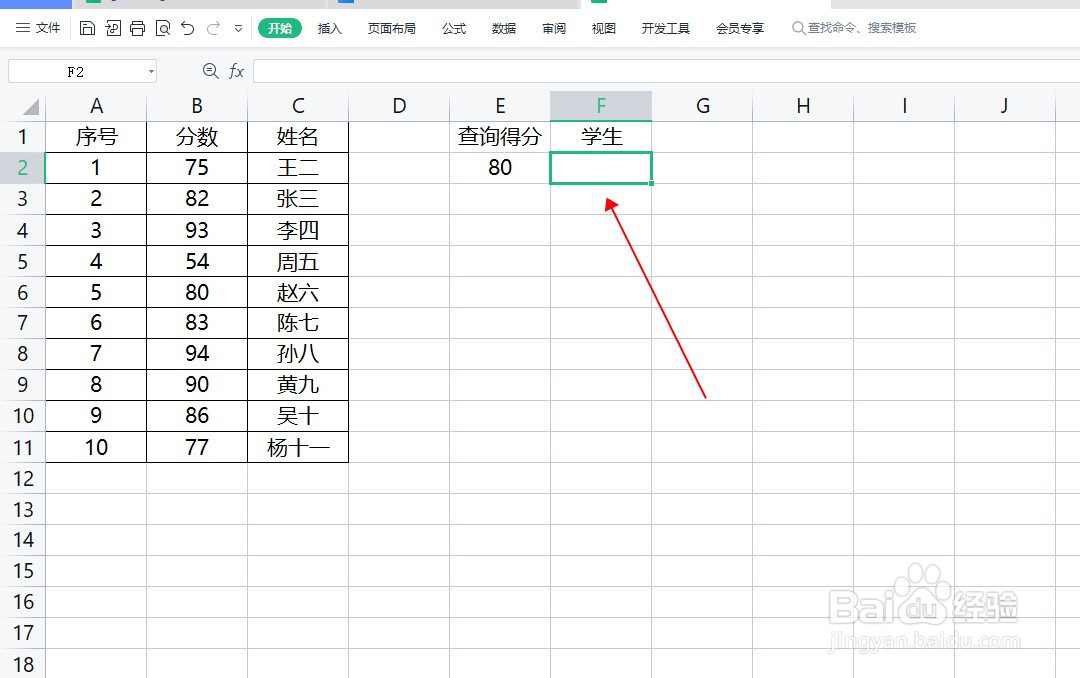The height and width of the screenshot is (678, 1080).
Task: Click the Save icon on quick access toolbar
Action: click(x=88, y=29)
